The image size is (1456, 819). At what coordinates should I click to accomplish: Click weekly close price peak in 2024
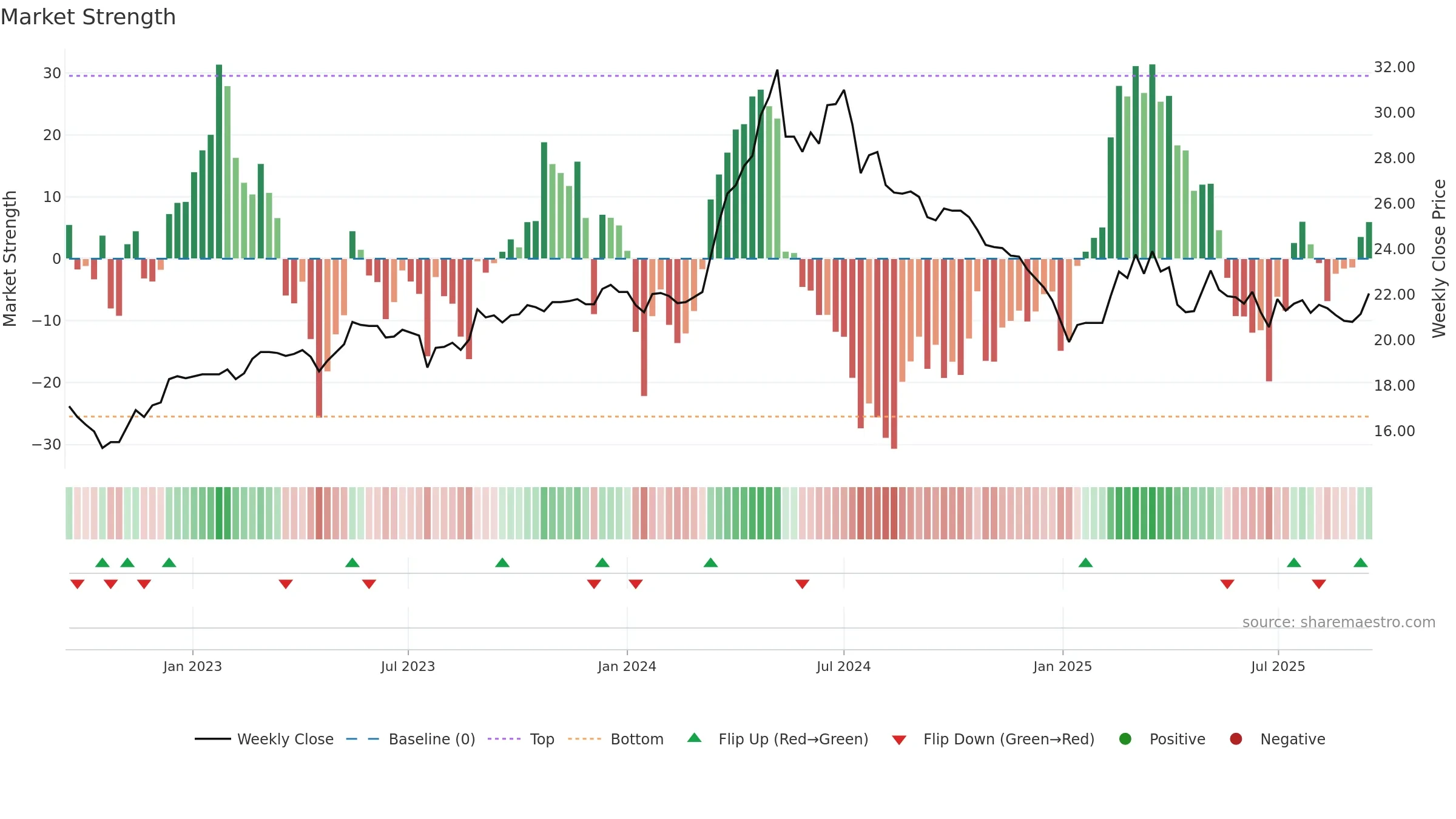(x=777, y=70)
